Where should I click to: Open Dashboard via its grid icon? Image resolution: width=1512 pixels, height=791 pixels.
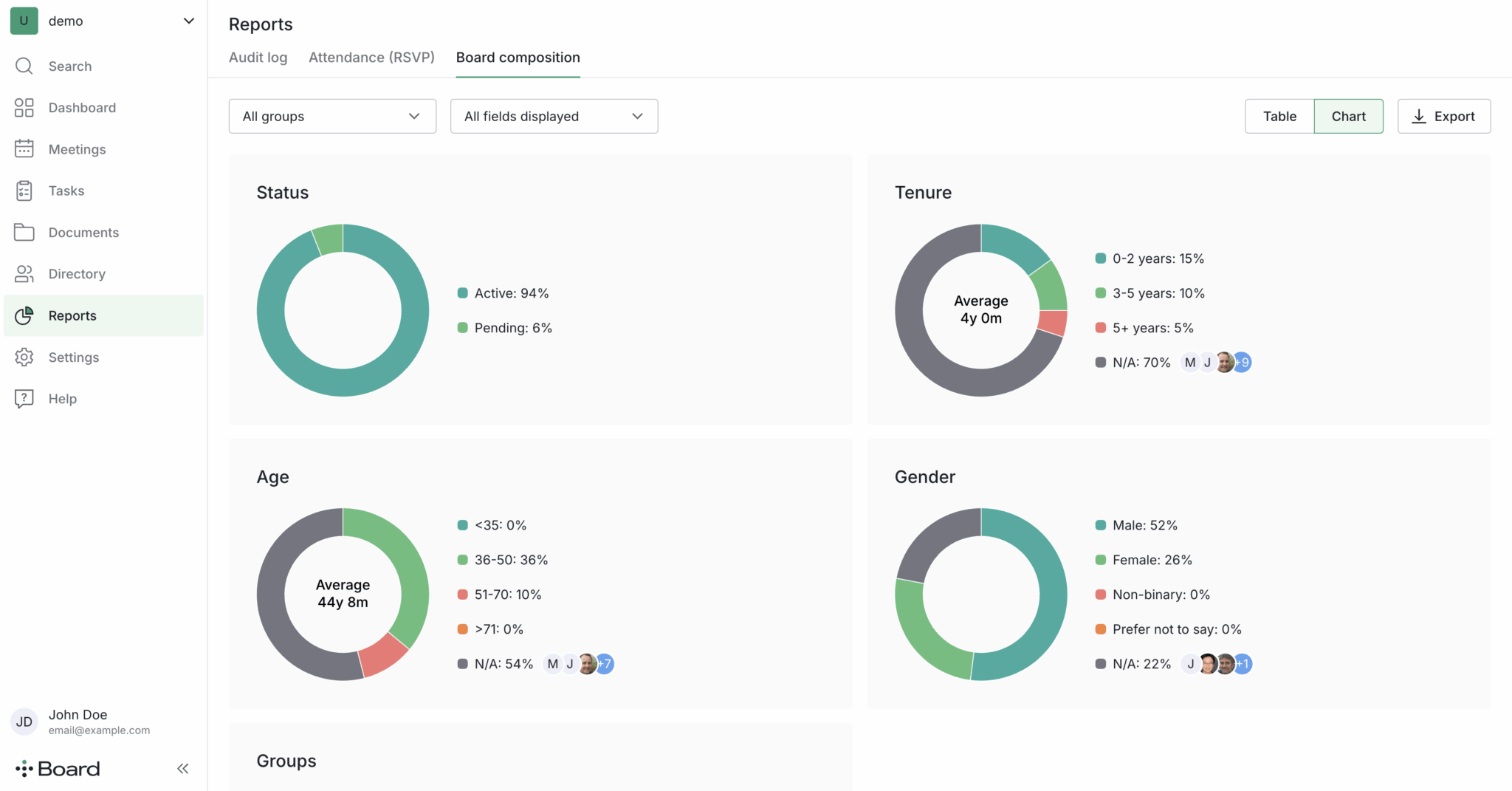[x=24, y=108]
